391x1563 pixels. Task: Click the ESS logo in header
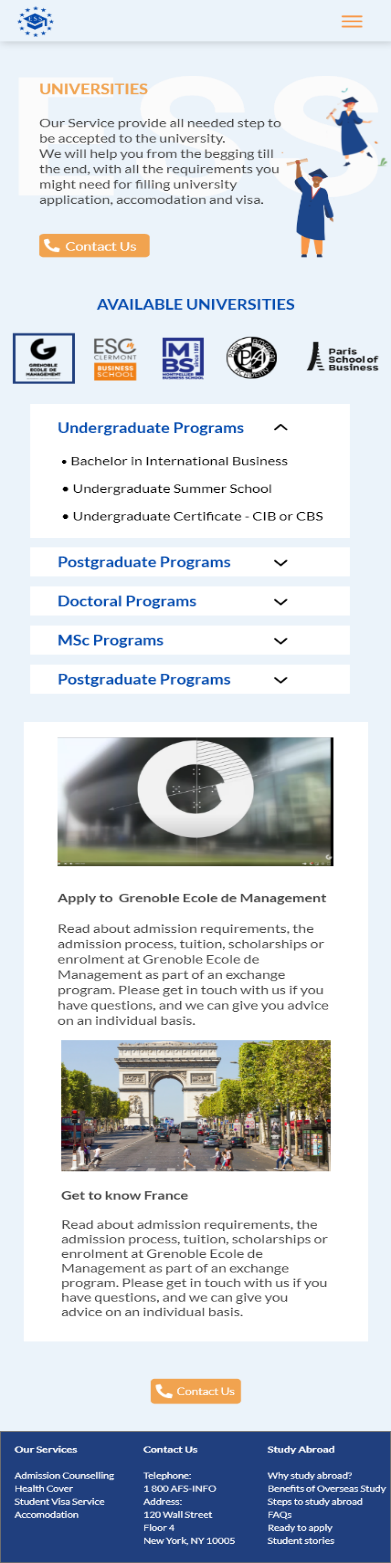[36, 21]
